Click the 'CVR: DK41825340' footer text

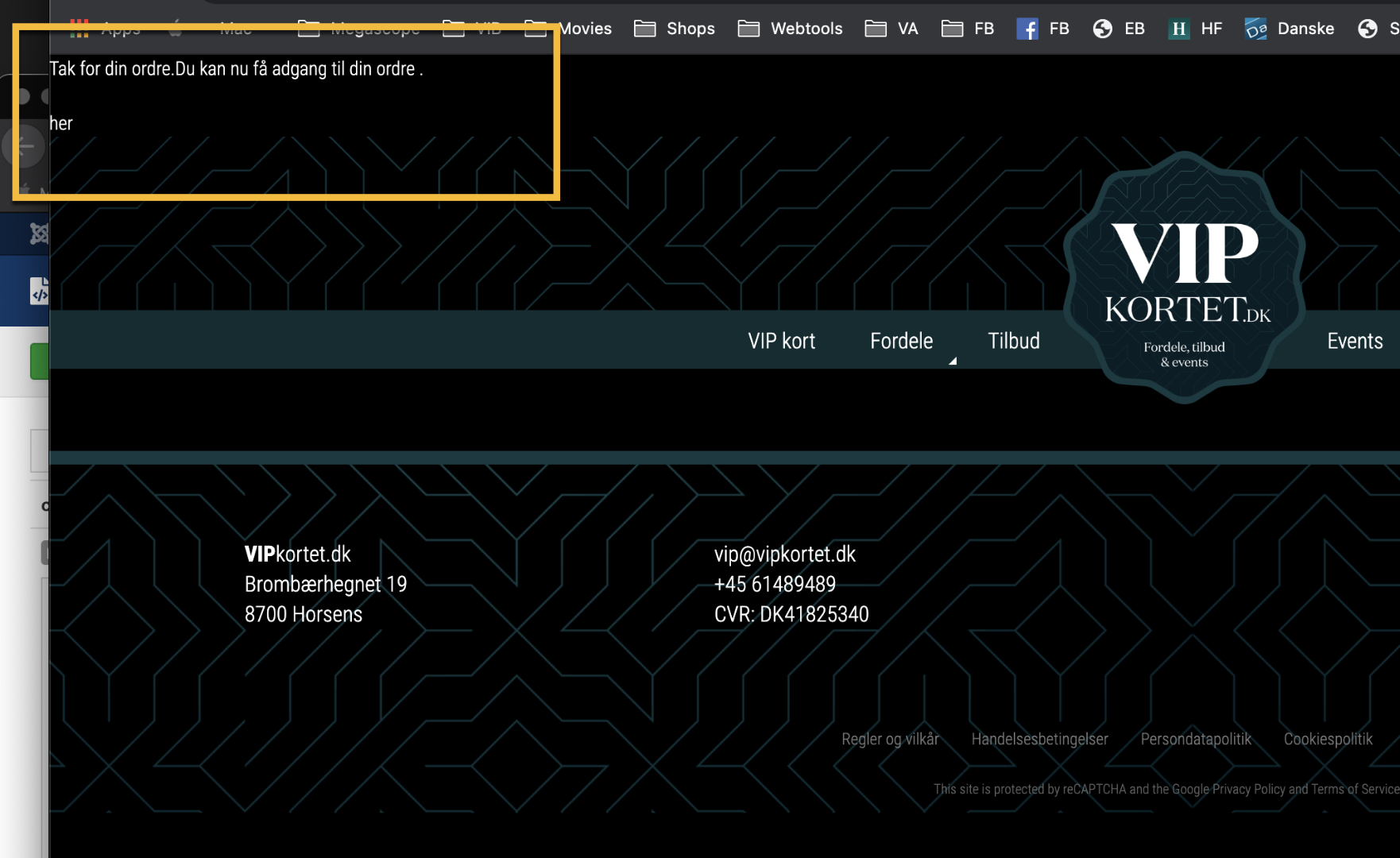(x=791, y=614)
